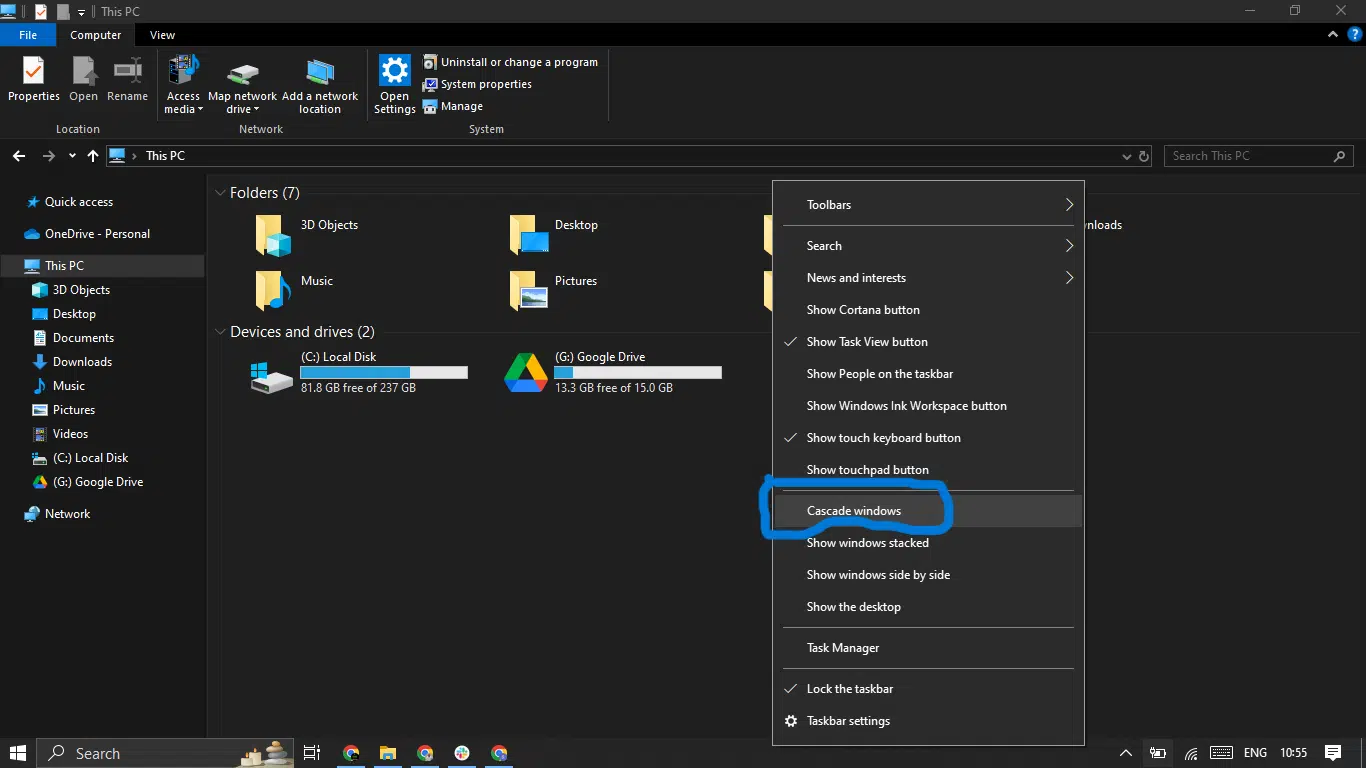Refresh This PC with the refresh icon
The image size is (1366, 768).
coord(1144,156)
